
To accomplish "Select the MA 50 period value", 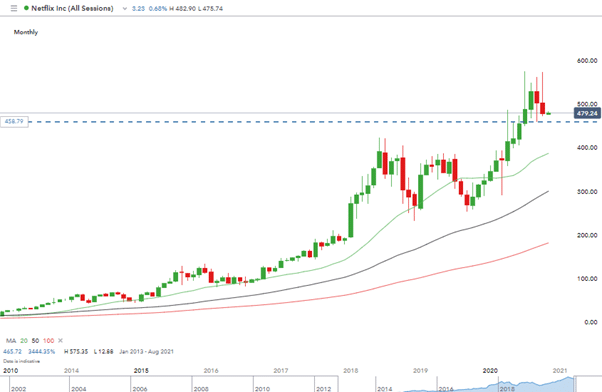I will 35,341.
